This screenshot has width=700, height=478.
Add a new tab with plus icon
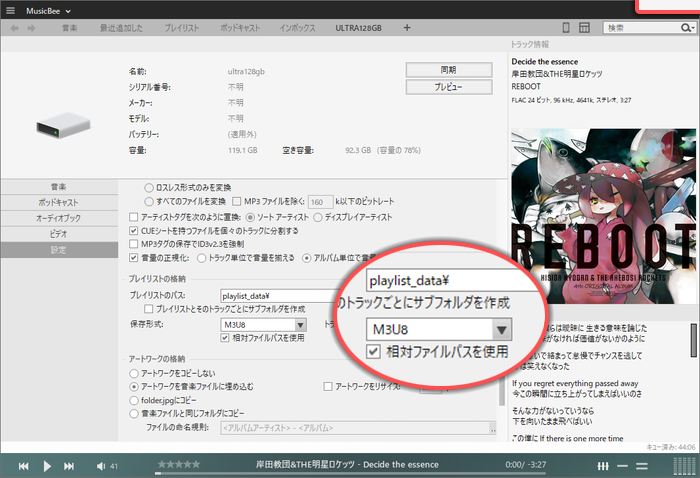click(x=407, y=28)
